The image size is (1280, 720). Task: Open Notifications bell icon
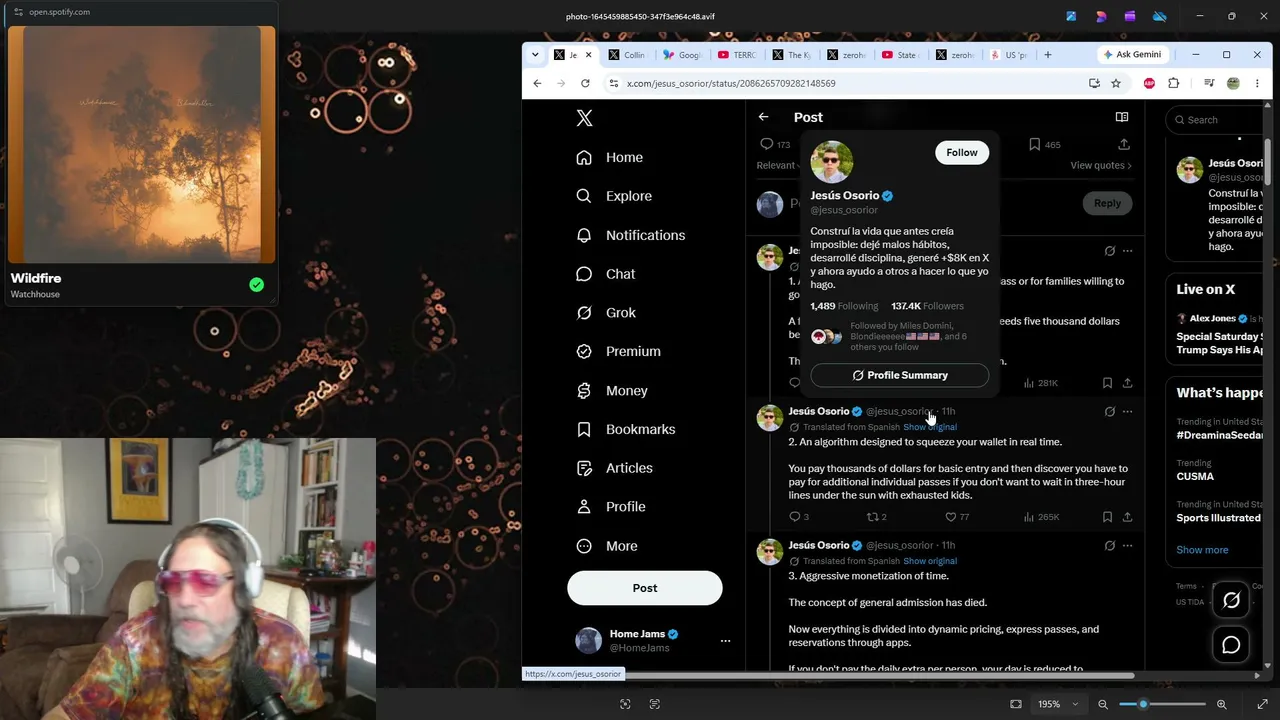tap(584, 235)
